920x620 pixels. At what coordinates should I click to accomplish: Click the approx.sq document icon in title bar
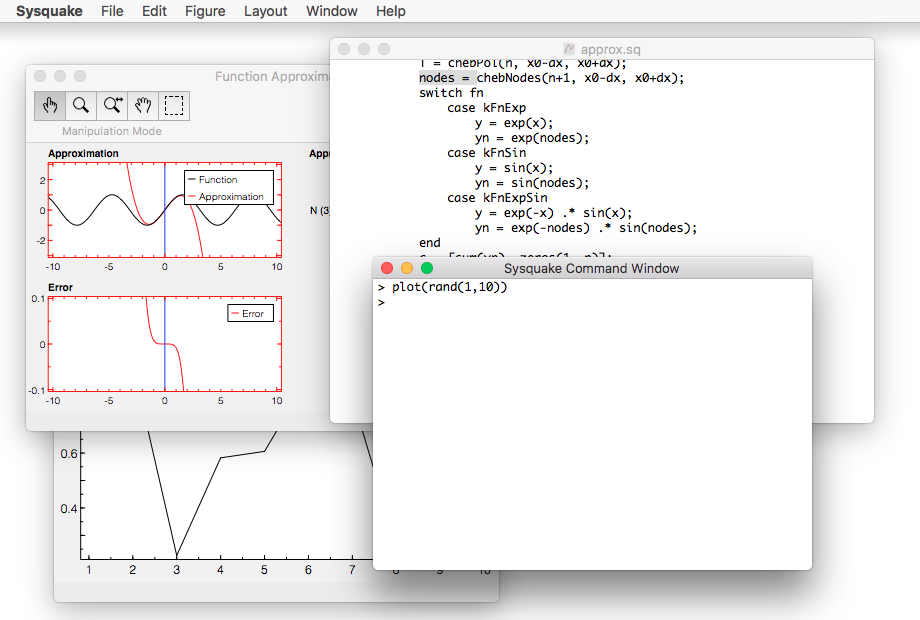569,49
